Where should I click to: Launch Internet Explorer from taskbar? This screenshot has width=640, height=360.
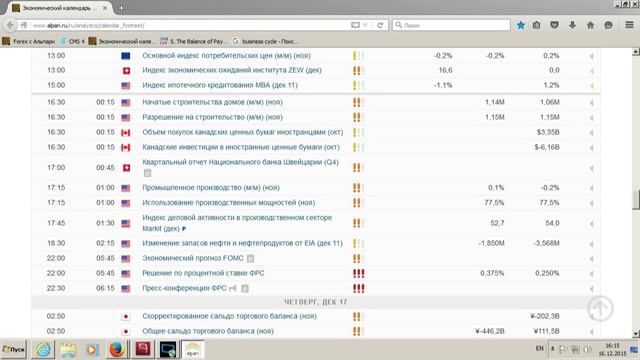[x=43, y=349]
